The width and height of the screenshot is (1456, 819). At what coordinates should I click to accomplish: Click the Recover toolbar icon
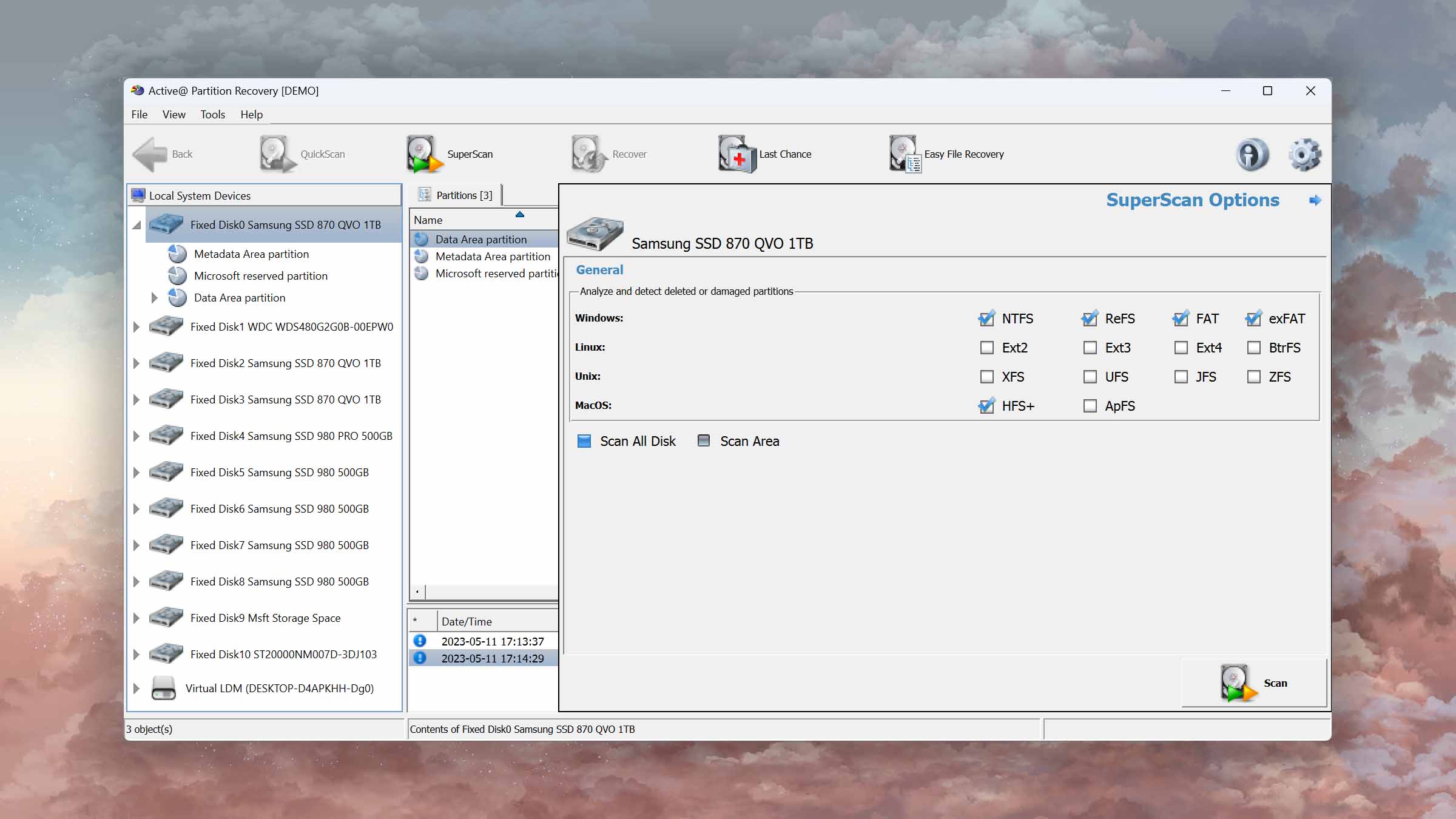[x=588, y=154]
